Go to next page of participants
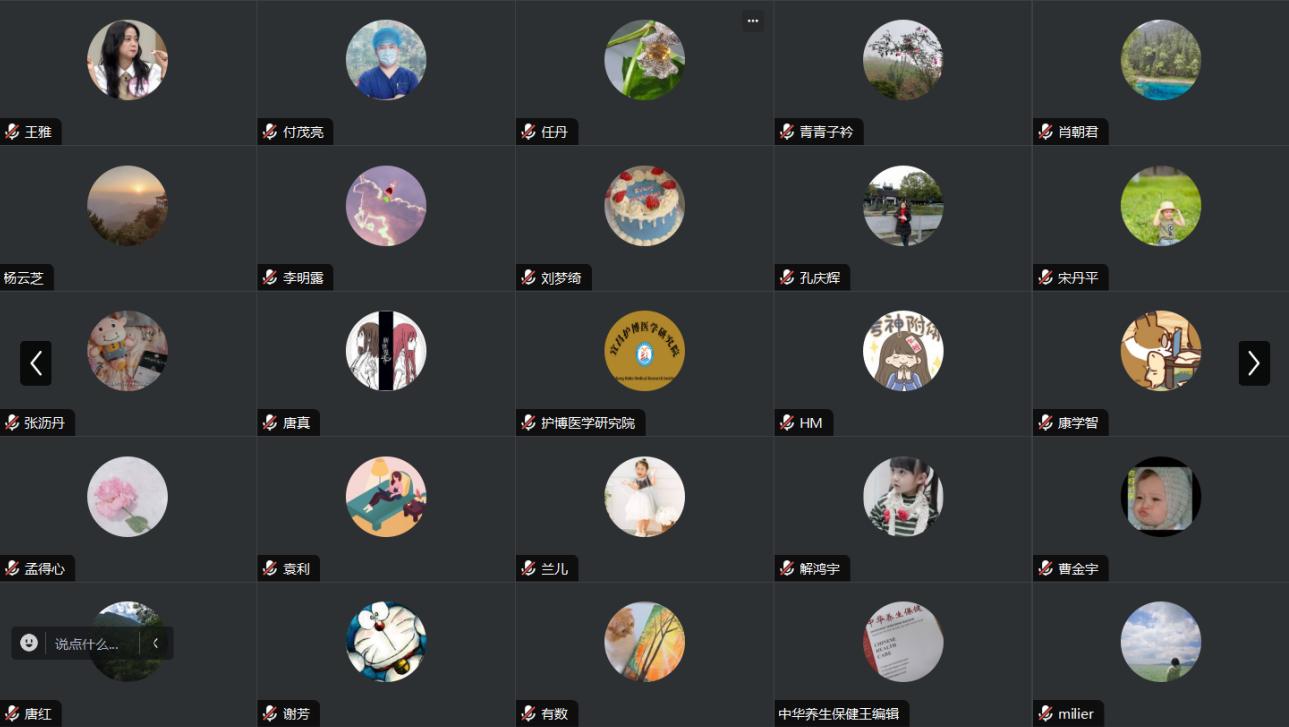1289x727 pixels. pyautogui.click(x=1254, y=363)
